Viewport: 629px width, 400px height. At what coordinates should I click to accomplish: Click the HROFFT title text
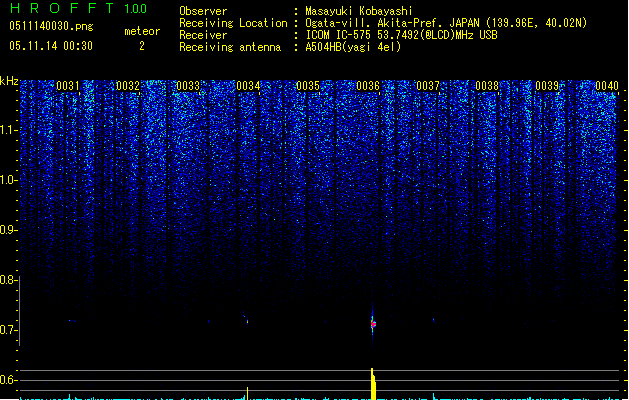click(x=62, y=8)
